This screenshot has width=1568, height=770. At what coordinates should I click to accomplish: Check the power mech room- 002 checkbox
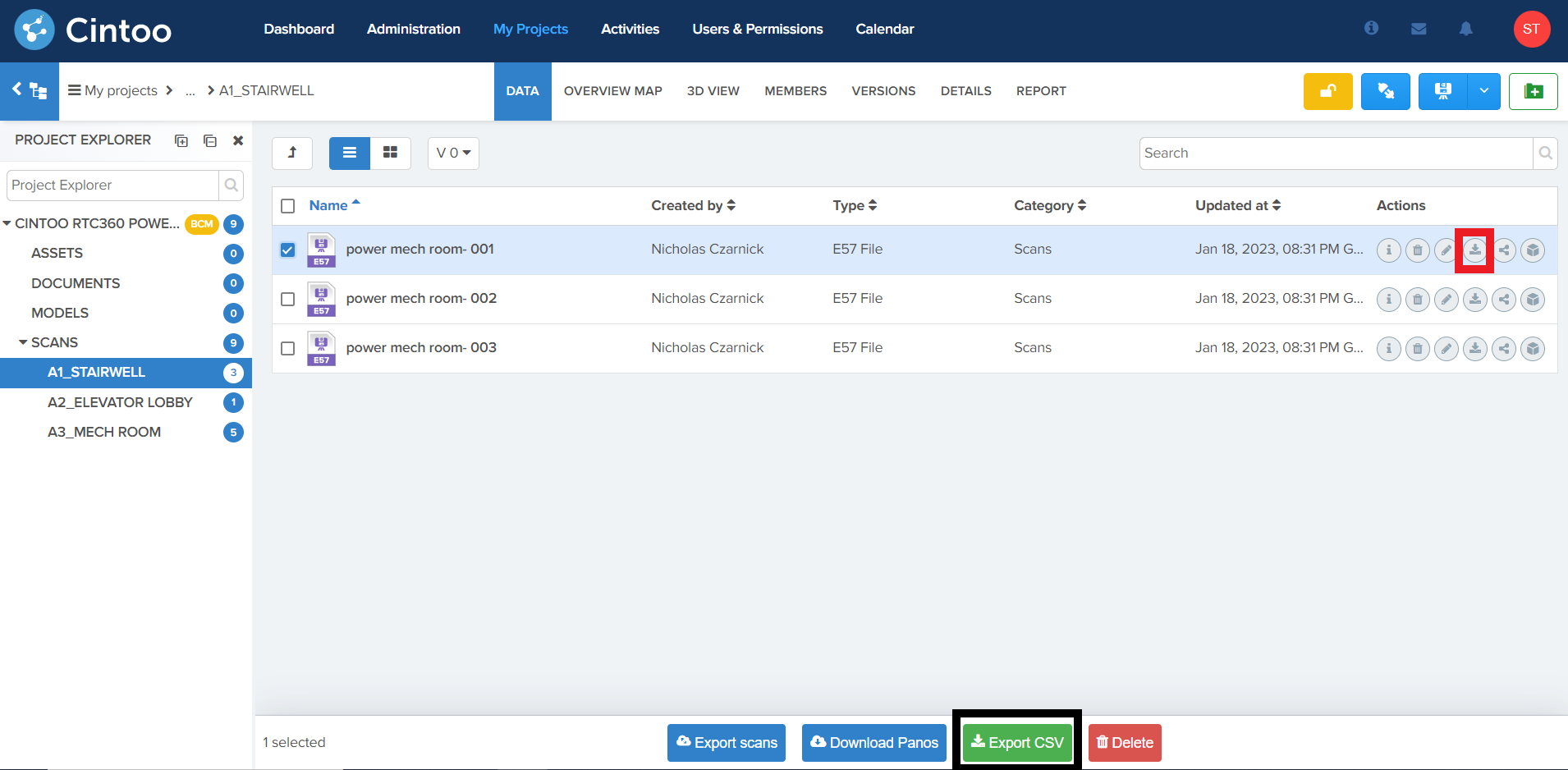click(x=287, y=299)
